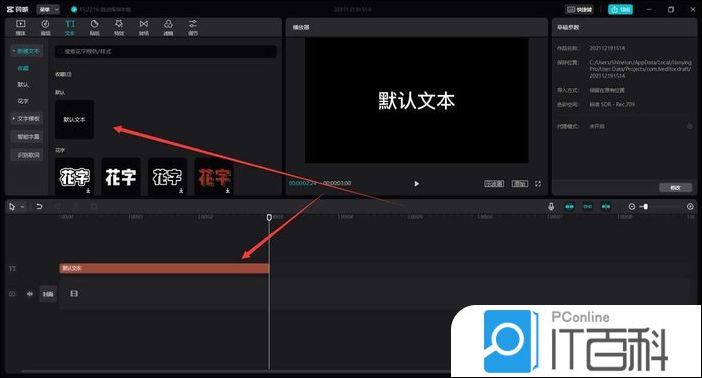702x378 pixels.
Task: Lock the main video track
Action: click(x=12, y=294)
